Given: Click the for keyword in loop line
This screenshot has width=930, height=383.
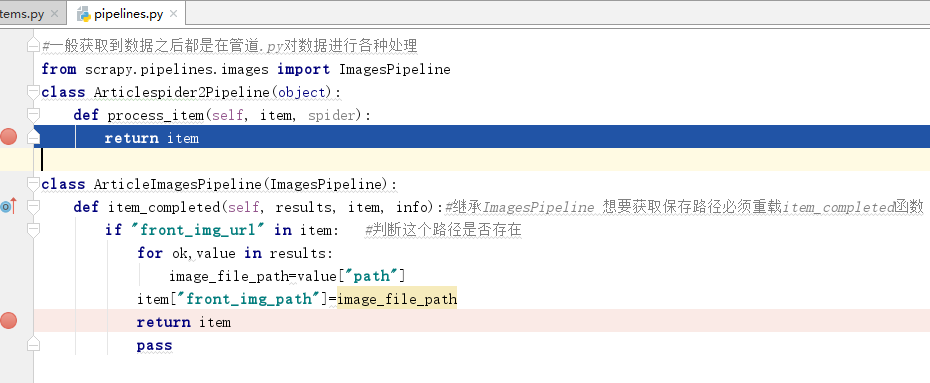Looking at the screenshot, I should click(150, 253).
